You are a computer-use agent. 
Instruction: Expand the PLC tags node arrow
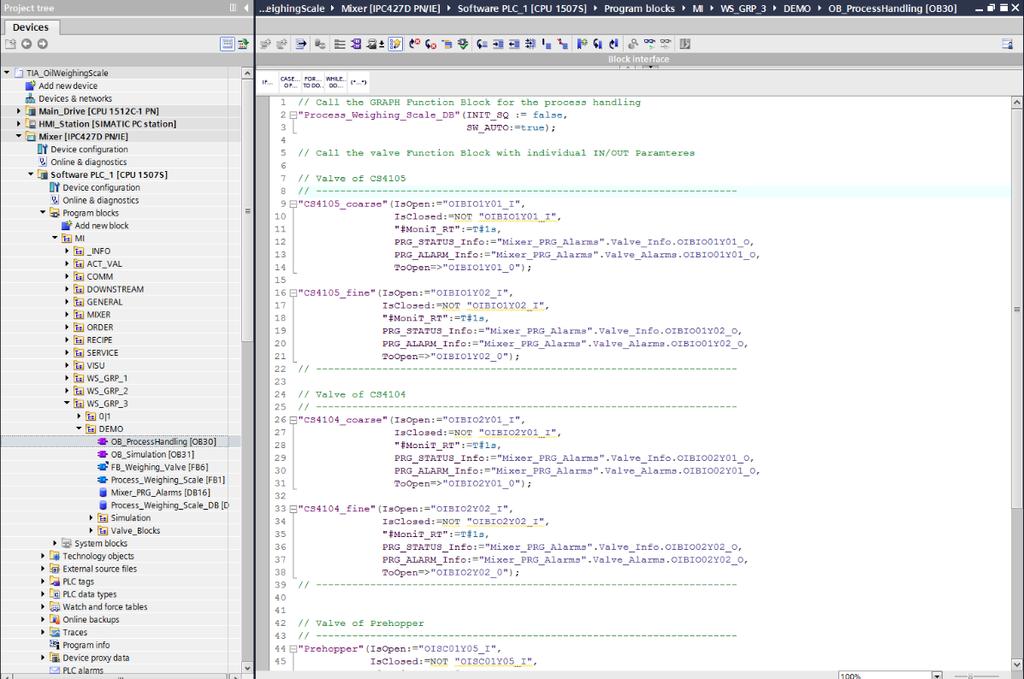tap(43, 582)
